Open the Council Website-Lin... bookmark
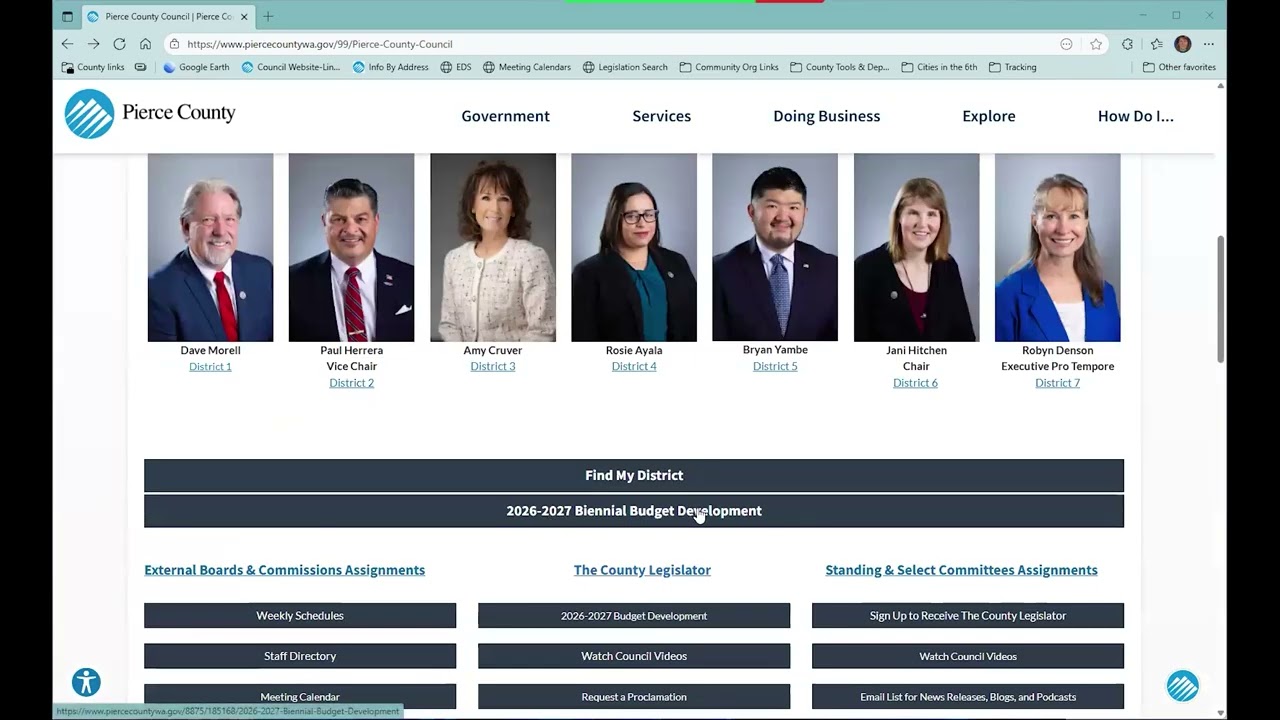This screenshot has height=720, width=1280. [291, 67]
